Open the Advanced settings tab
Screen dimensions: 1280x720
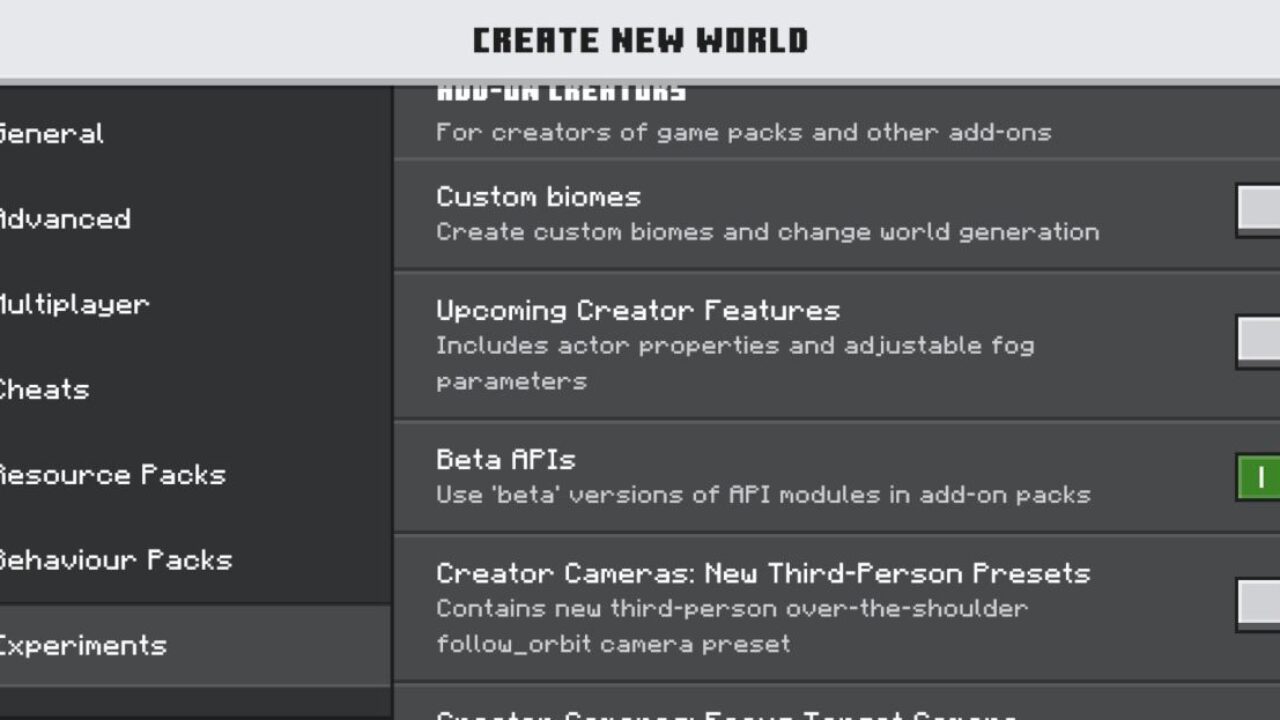coord(195,219)
